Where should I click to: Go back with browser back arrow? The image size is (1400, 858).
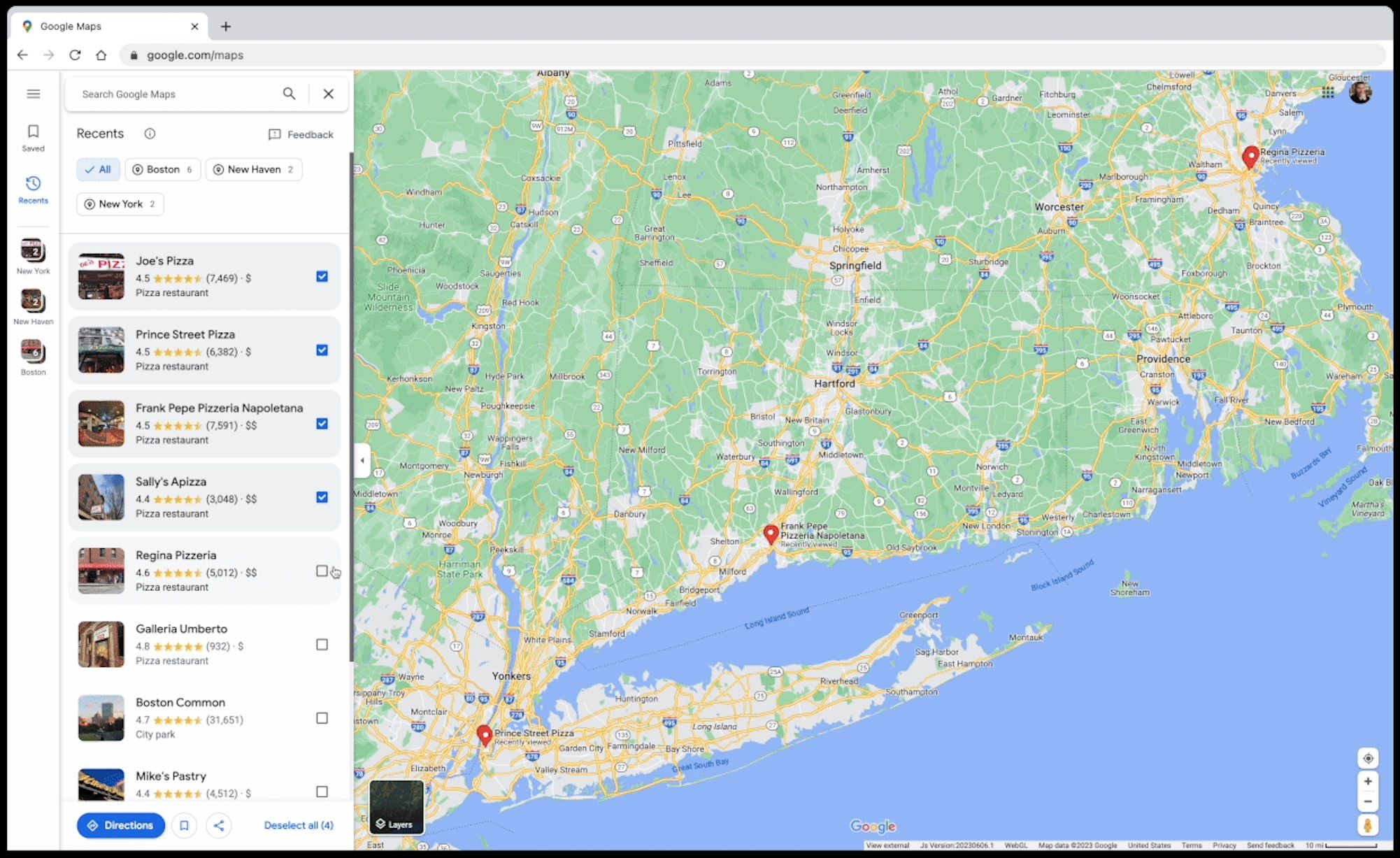pos(22,55)
